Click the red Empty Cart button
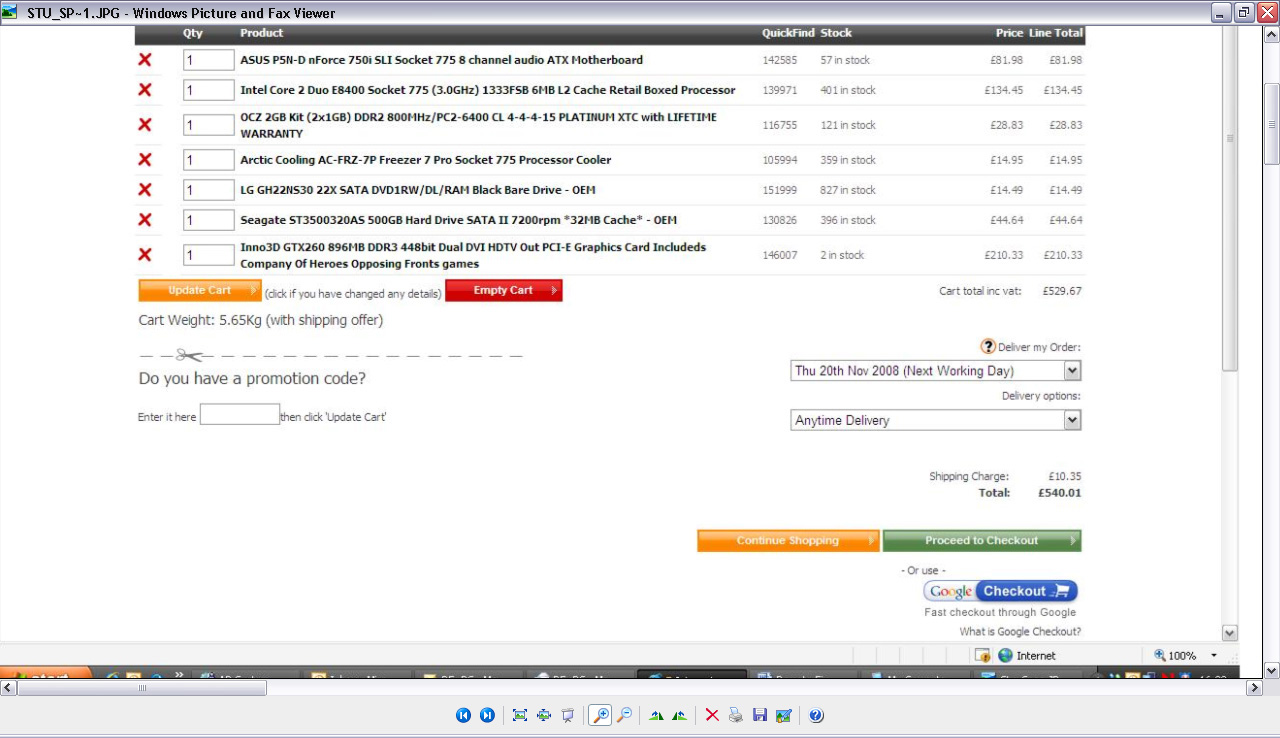The width and height of the screenshot is (1280, 738). [504, 291]
